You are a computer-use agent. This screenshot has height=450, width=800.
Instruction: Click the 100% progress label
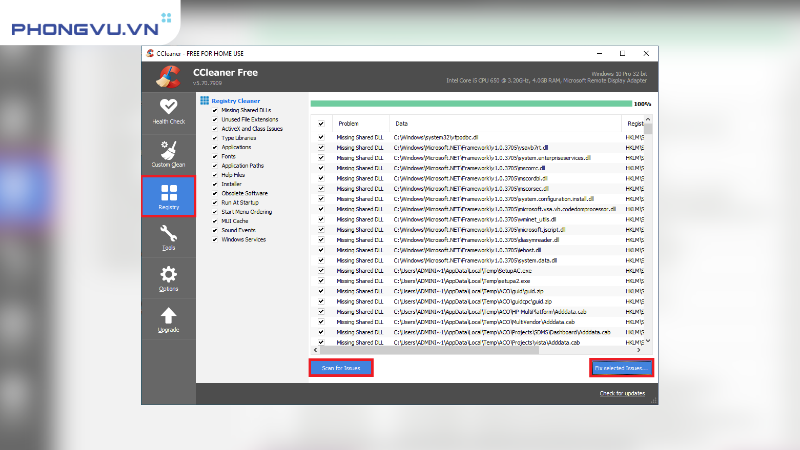pos(642,104)
